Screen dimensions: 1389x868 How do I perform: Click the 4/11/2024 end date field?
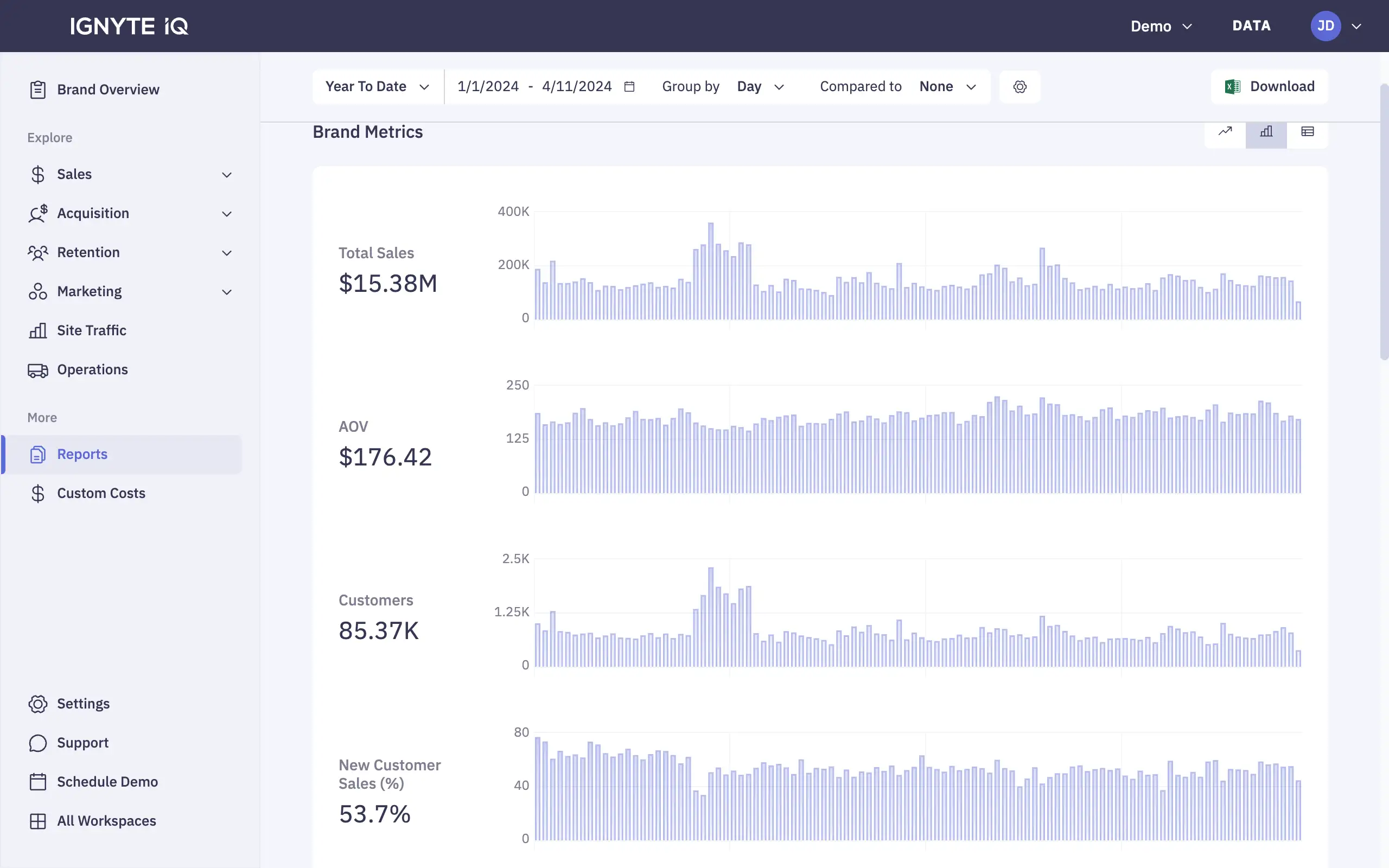pos(577,87)
